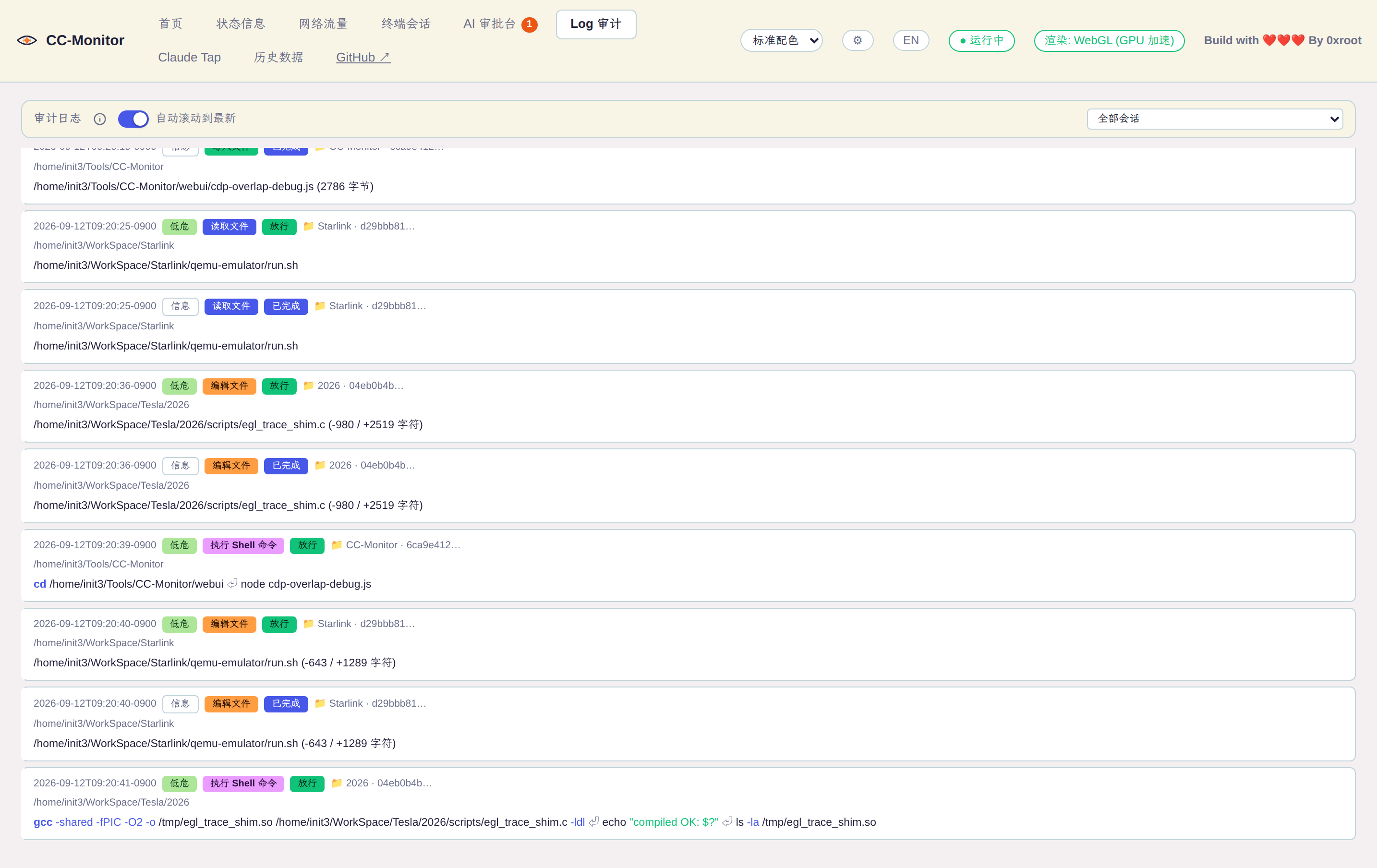Click the notification badge on AI 审批台

(x=529, y=24)
